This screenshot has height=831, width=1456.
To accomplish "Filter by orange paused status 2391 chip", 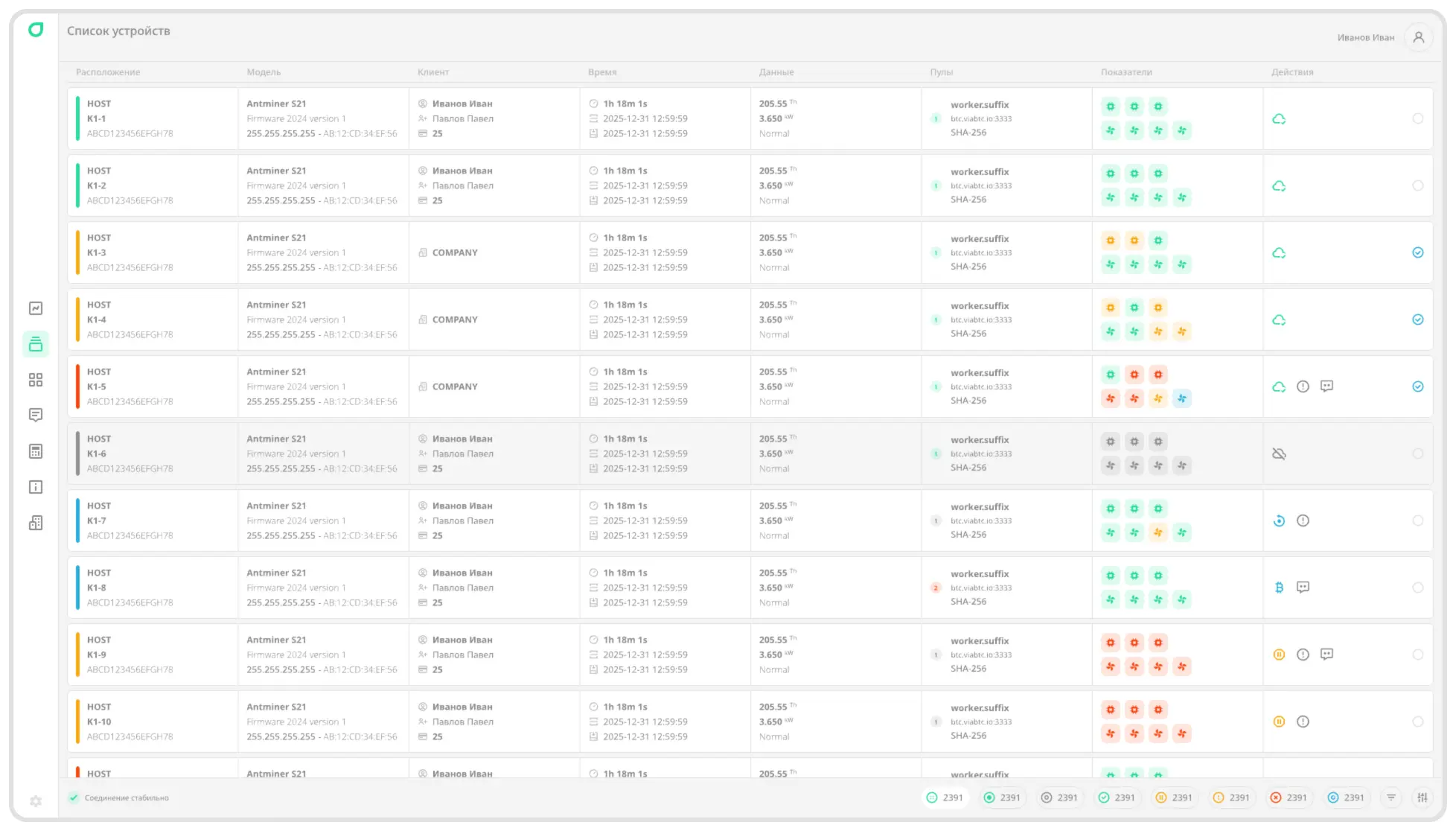I will [x=1174, y=797].
